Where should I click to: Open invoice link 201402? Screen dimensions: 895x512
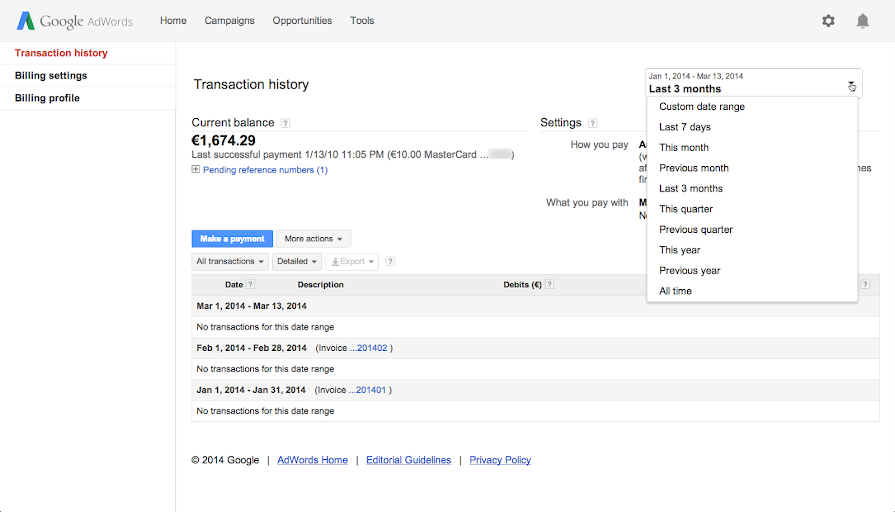coord(371,348)
